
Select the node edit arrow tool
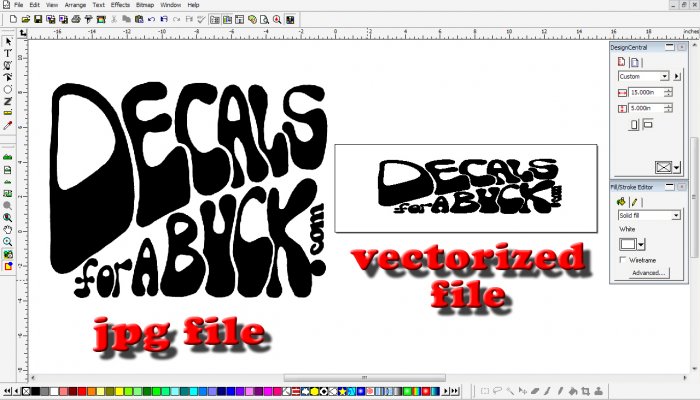tap(8, 77)
